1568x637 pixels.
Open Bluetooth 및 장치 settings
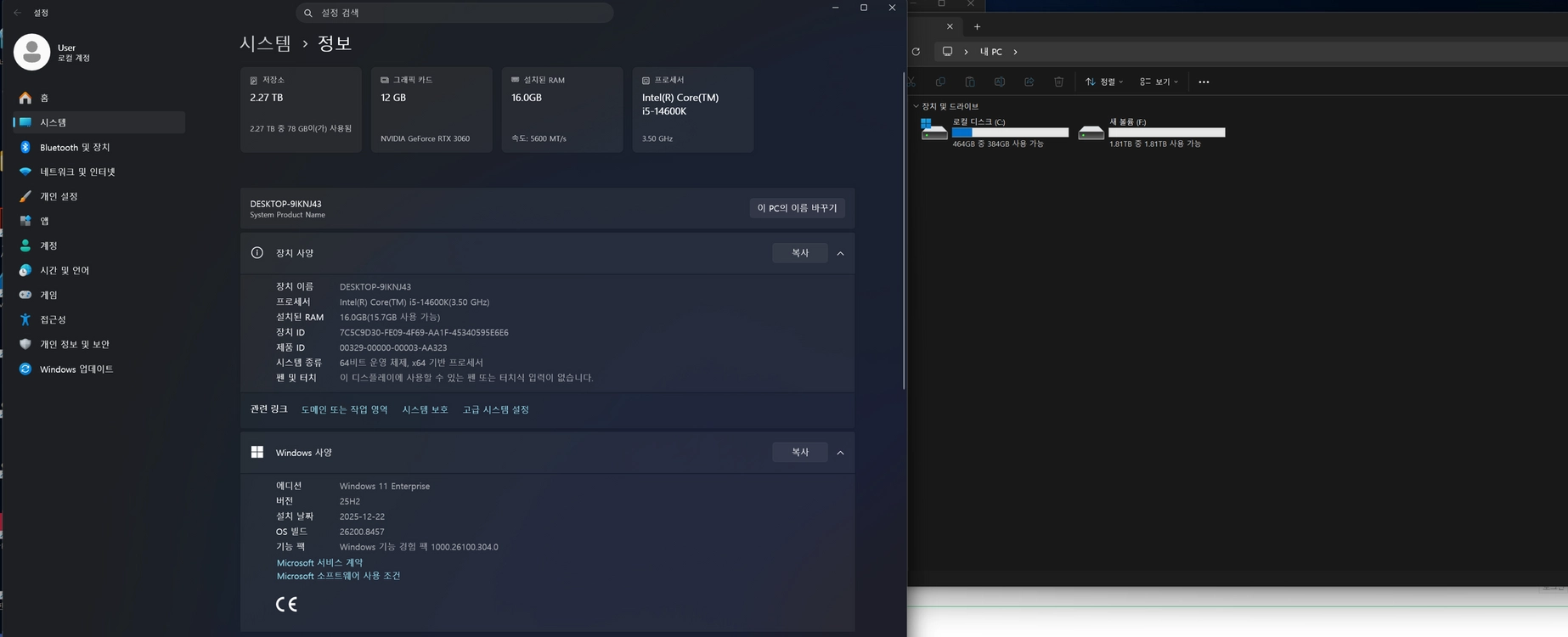point(99,147)
